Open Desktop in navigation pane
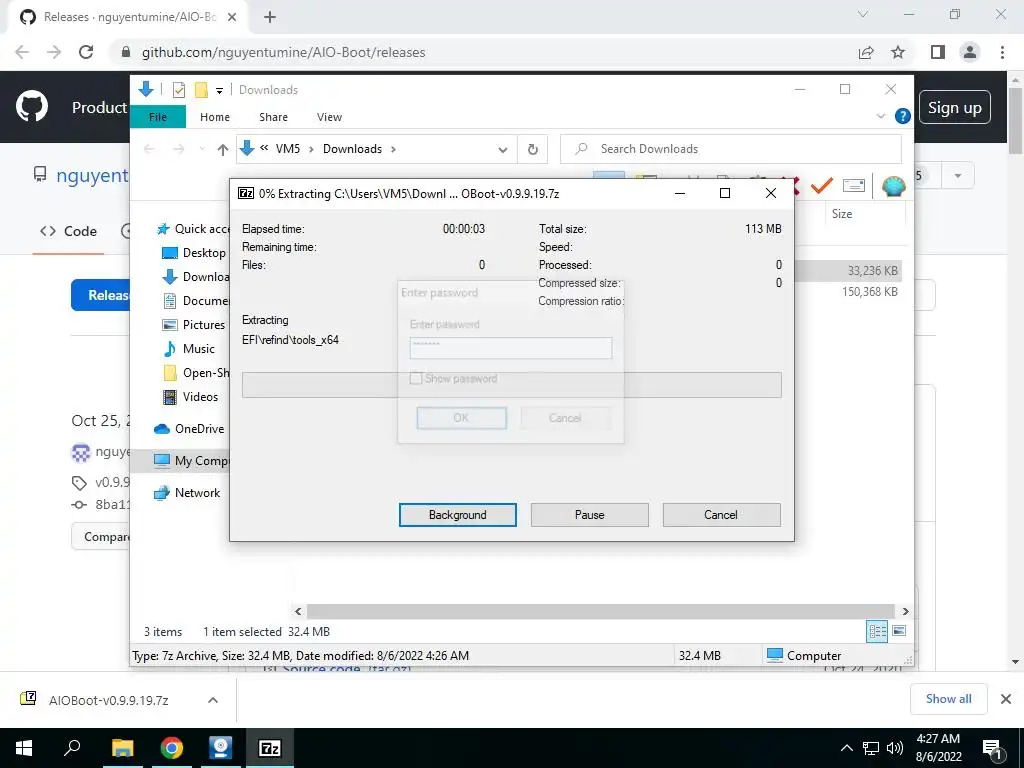The image size is (1024, 768). coord(195,253)
